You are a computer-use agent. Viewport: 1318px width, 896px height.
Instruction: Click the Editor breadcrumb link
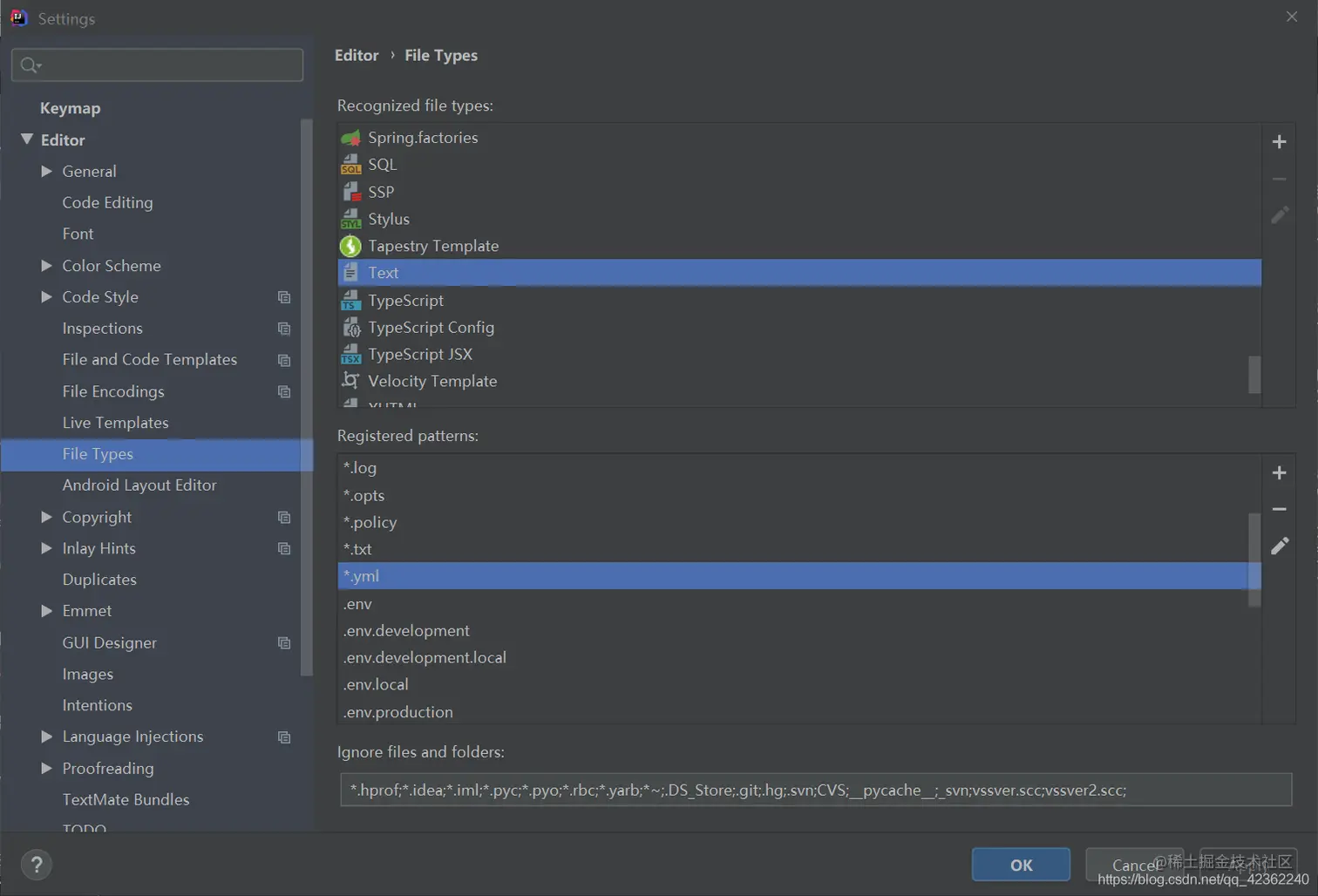[357, 55]
